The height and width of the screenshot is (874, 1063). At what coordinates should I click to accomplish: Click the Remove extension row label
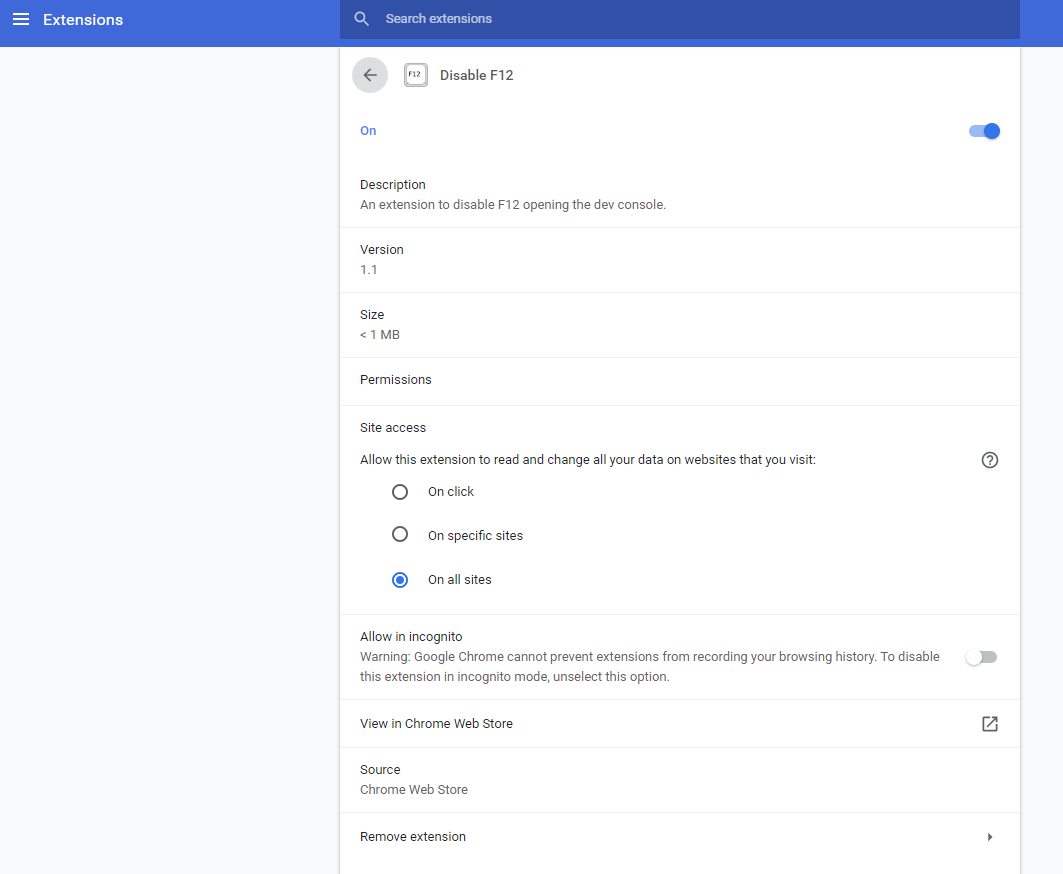[412, 837]
